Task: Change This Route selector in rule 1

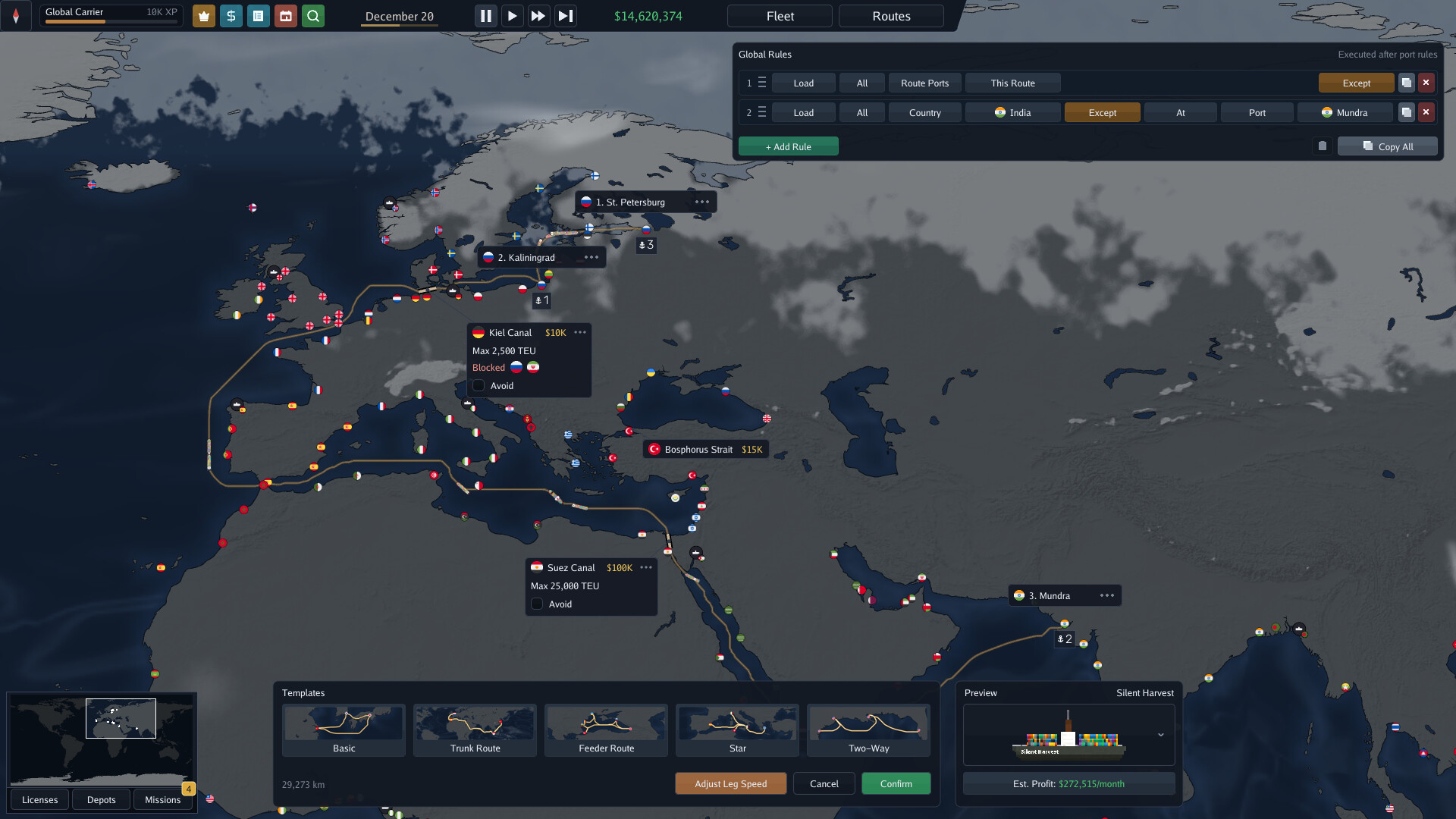Action: pos(1012,83)
